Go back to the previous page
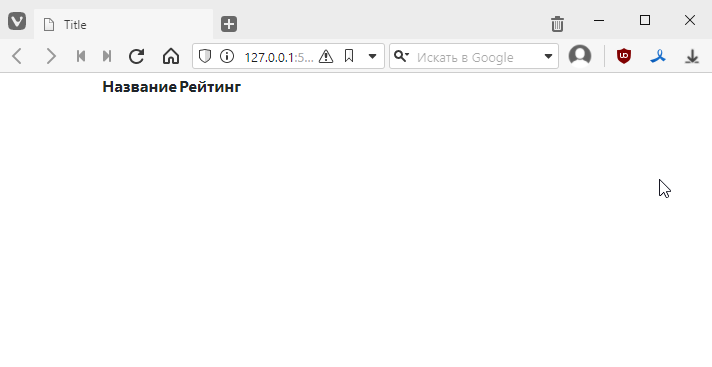The image size is (712, 367). pos(17,56)
